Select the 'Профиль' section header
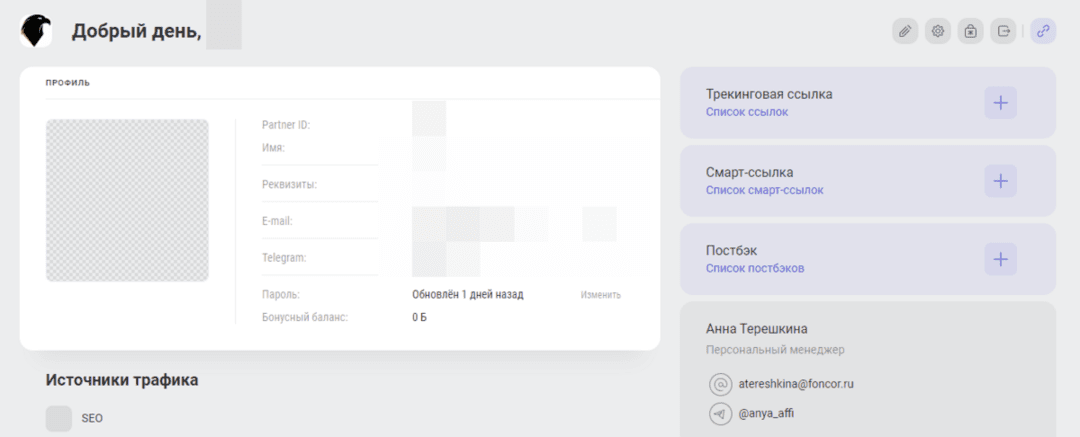 pyautogui.click(x=68, y=83)
